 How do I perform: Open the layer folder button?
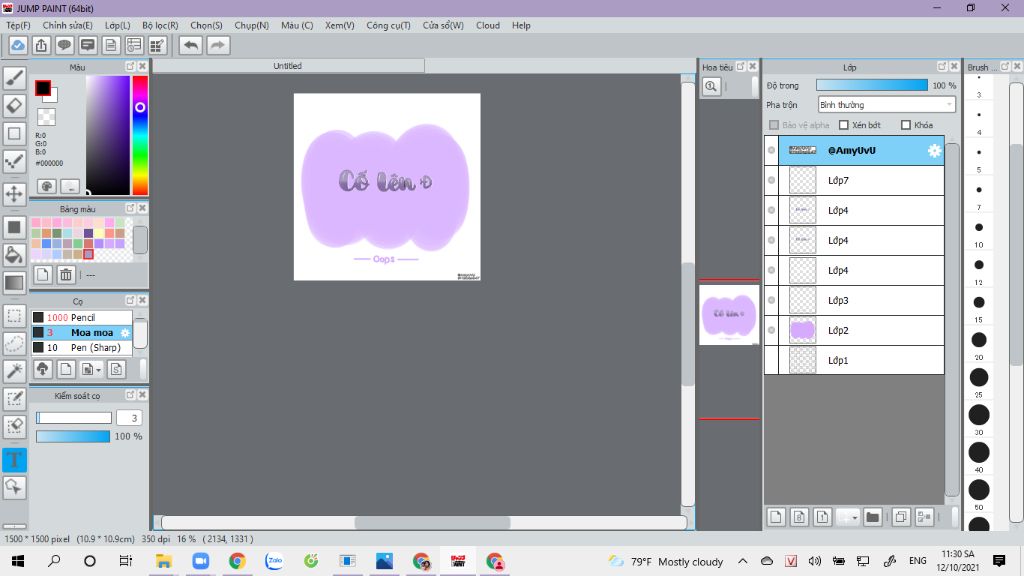pos(872,517)
